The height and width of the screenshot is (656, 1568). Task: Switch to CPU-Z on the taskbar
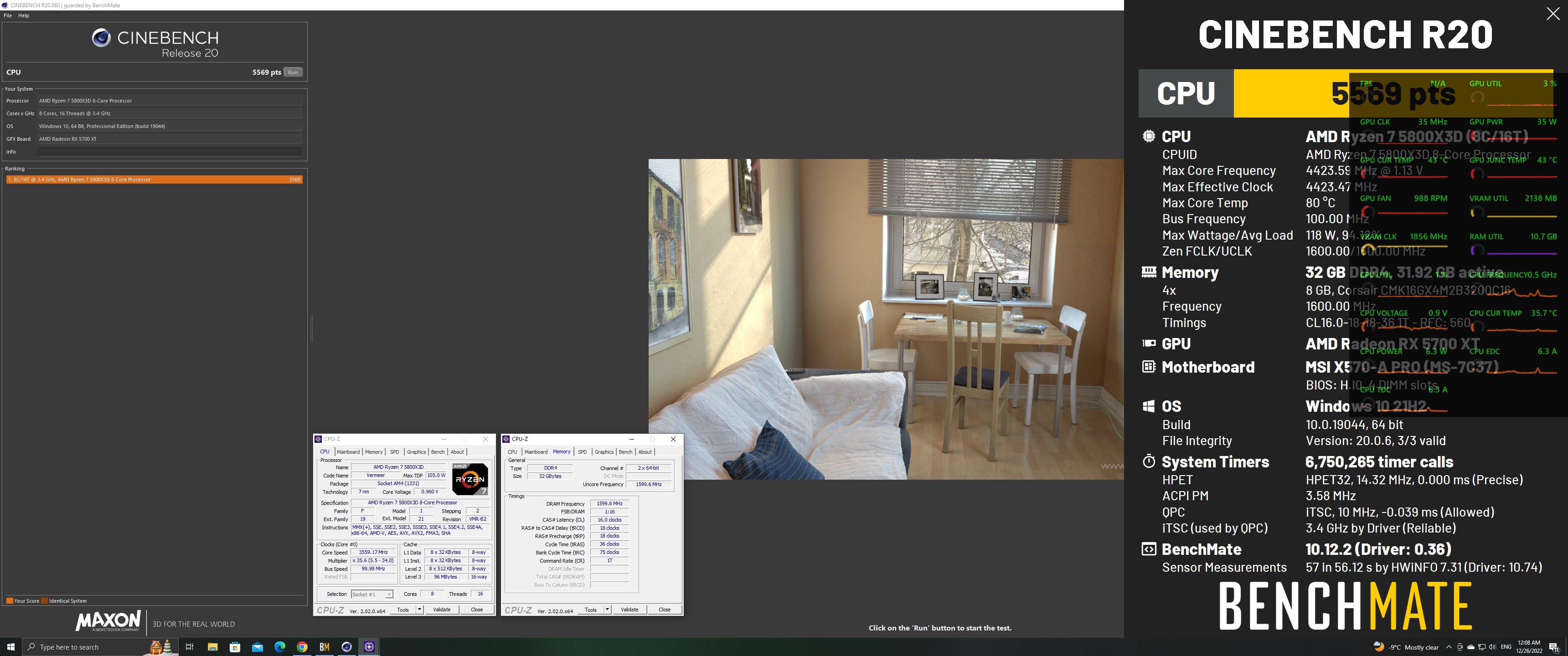click(370, 647)
